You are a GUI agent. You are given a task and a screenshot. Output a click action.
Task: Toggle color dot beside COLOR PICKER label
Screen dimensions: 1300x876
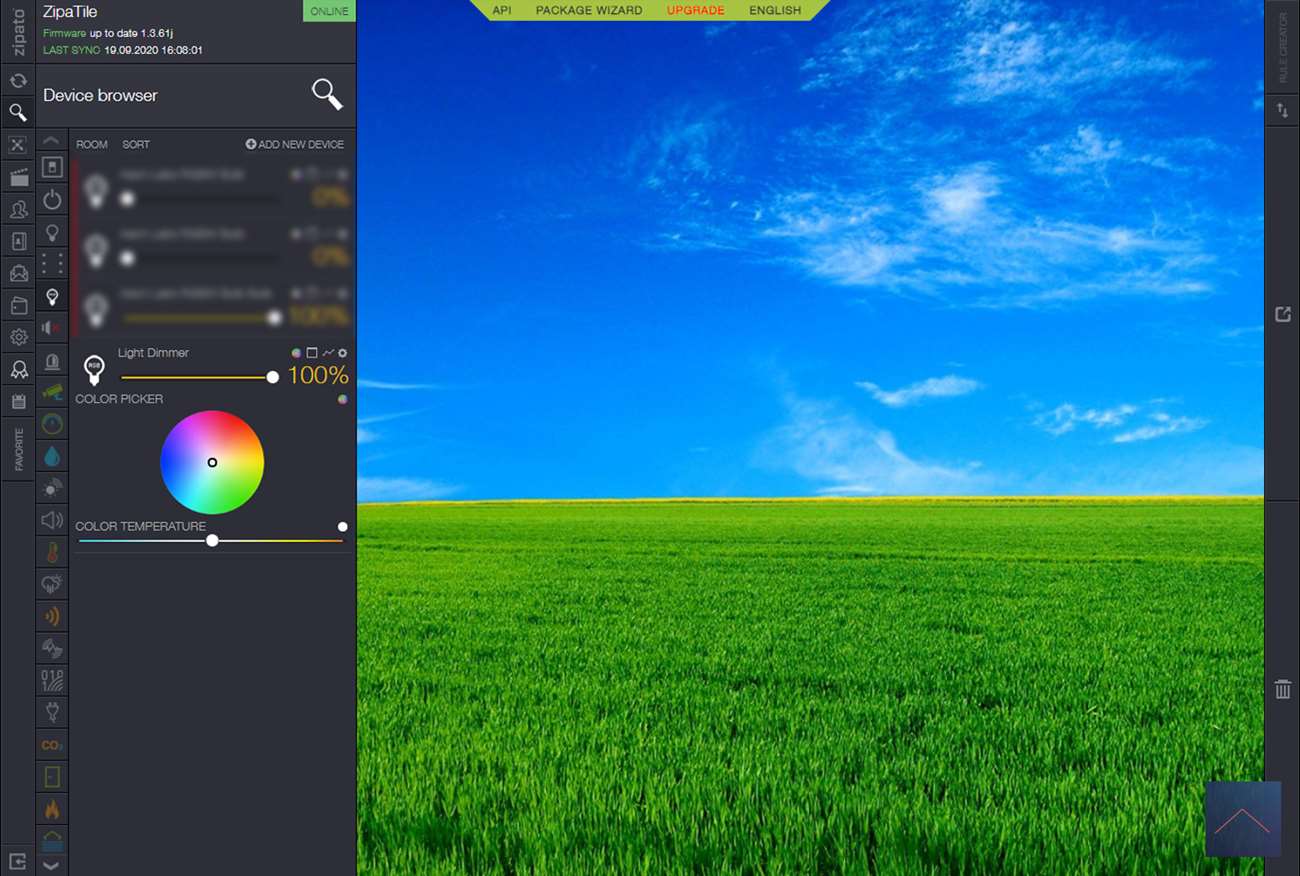click(x=343, y=399)
